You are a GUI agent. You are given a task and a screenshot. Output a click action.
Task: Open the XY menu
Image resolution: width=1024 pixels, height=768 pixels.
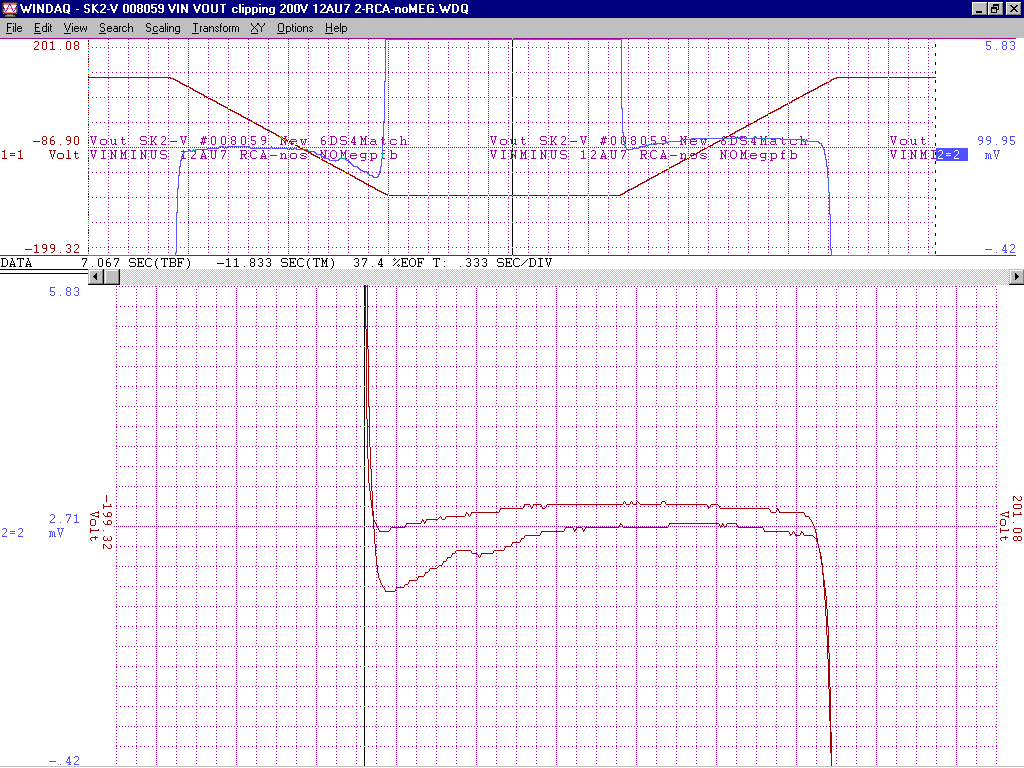(257, 28)
